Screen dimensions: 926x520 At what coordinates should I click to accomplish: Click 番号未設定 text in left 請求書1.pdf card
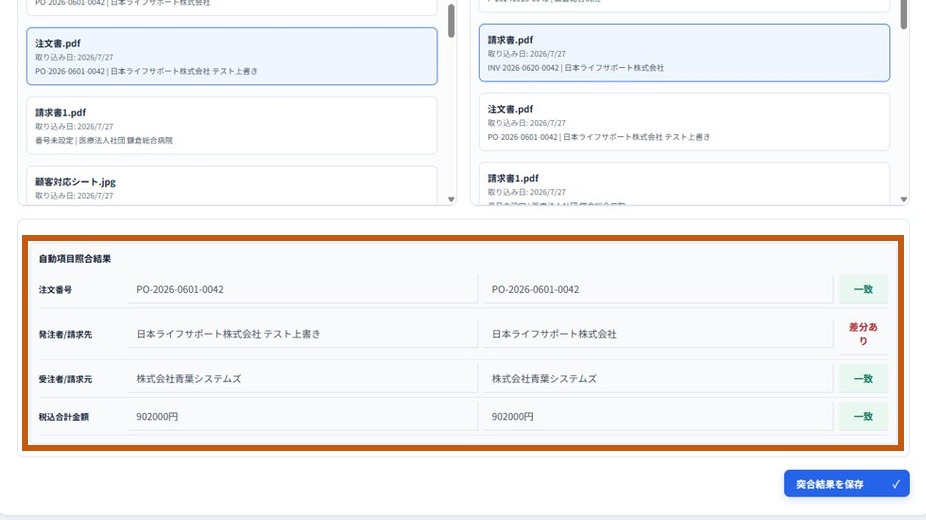tap(54, 140)
